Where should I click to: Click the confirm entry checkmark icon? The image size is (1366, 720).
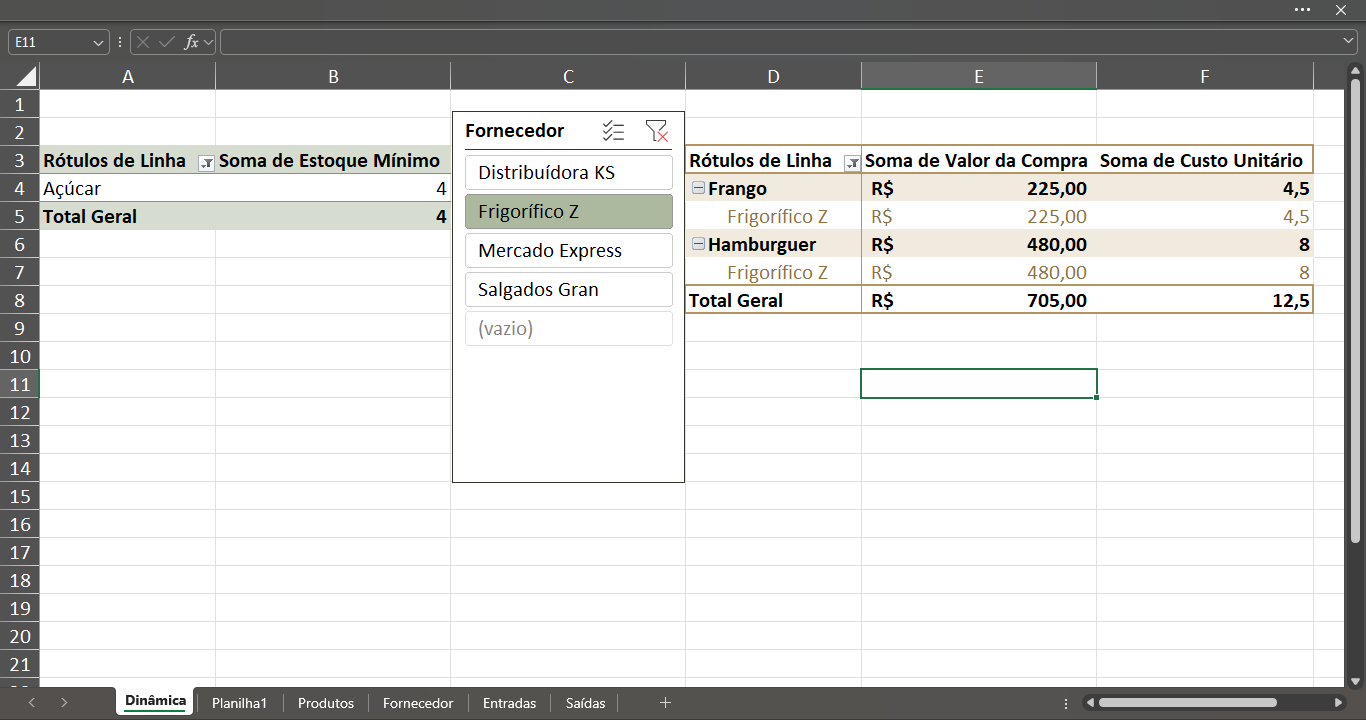(167, 42)
